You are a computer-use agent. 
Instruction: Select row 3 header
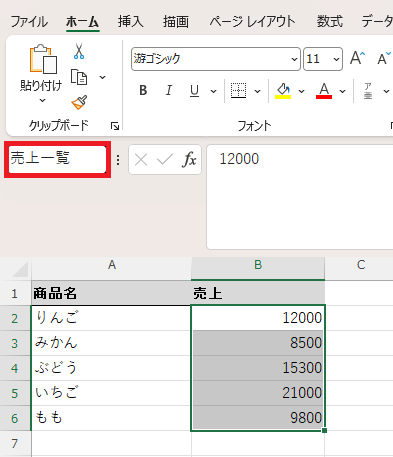(x=15, y=343)
